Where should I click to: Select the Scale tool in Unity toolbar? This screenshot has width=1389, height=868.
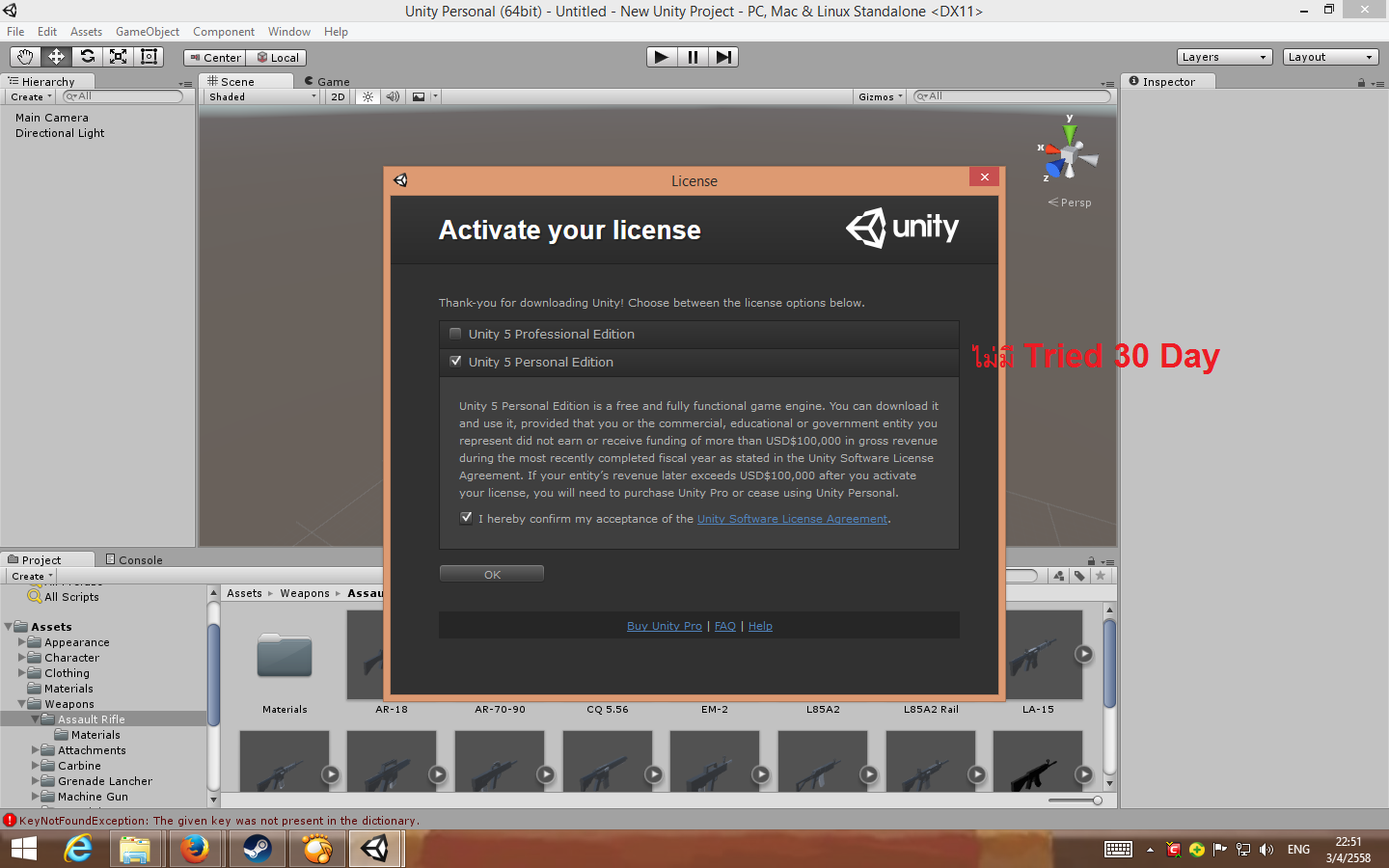pyautogui.click(x=118, y=57)
